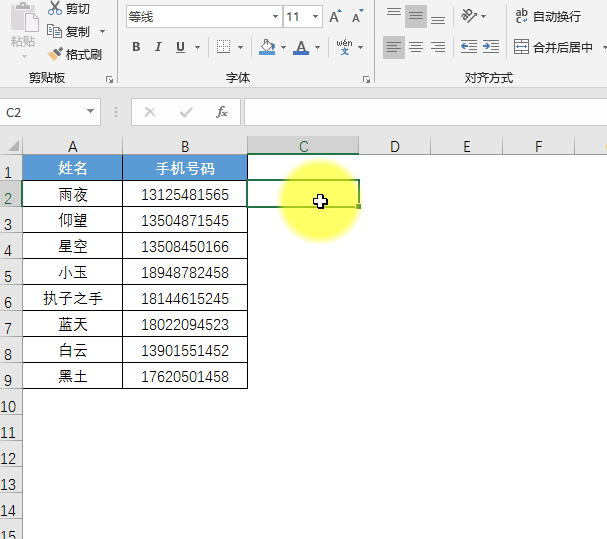The image size is (607, 539).
Task: Open the font (字体) dialog launcher
Action: click(366, 79)
